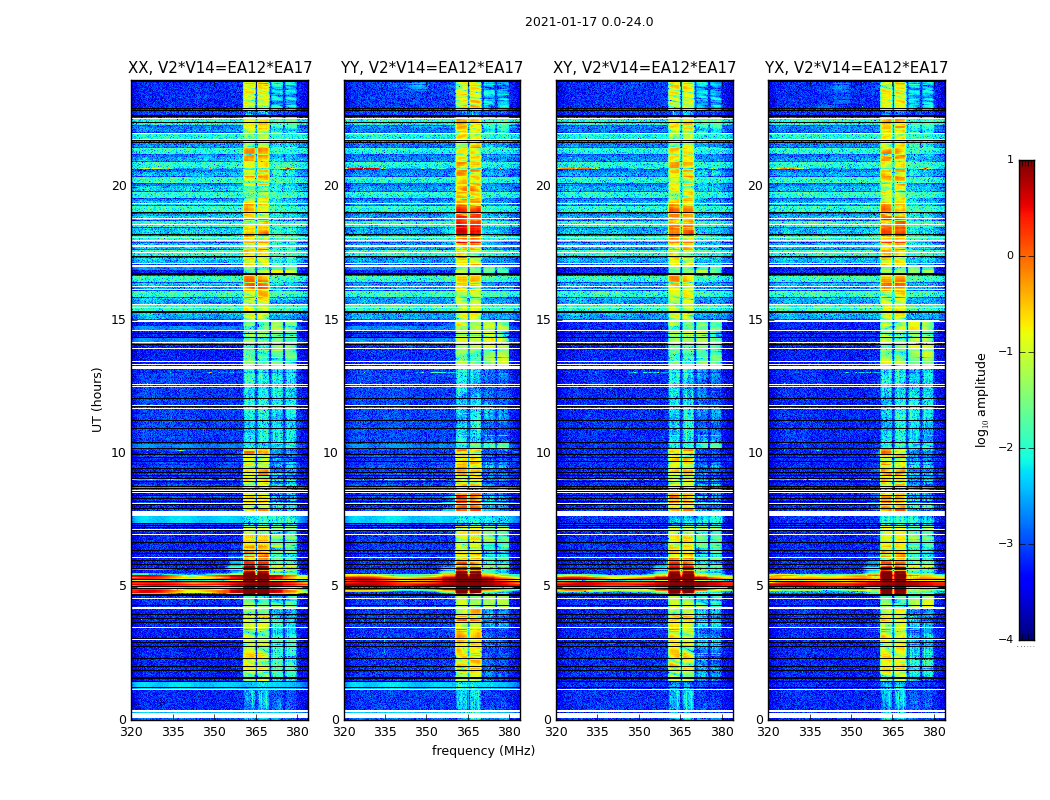Click the log10 amplitude colorbar label

[981, 400]
